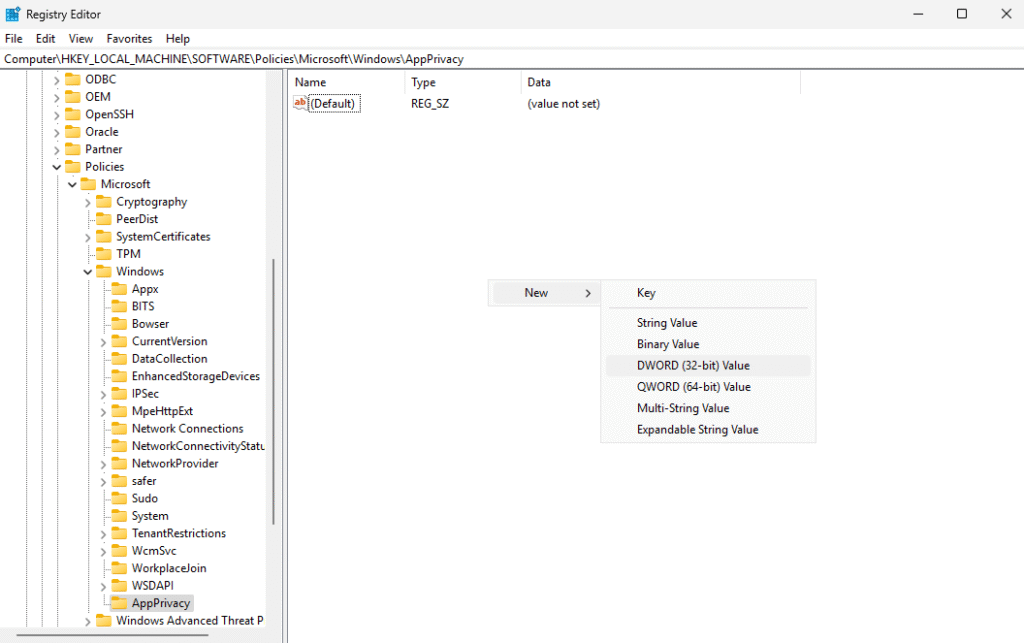Click the Registry Editor app icon in title bar
The image size is (1024, 643).
(x=13, y=14)
